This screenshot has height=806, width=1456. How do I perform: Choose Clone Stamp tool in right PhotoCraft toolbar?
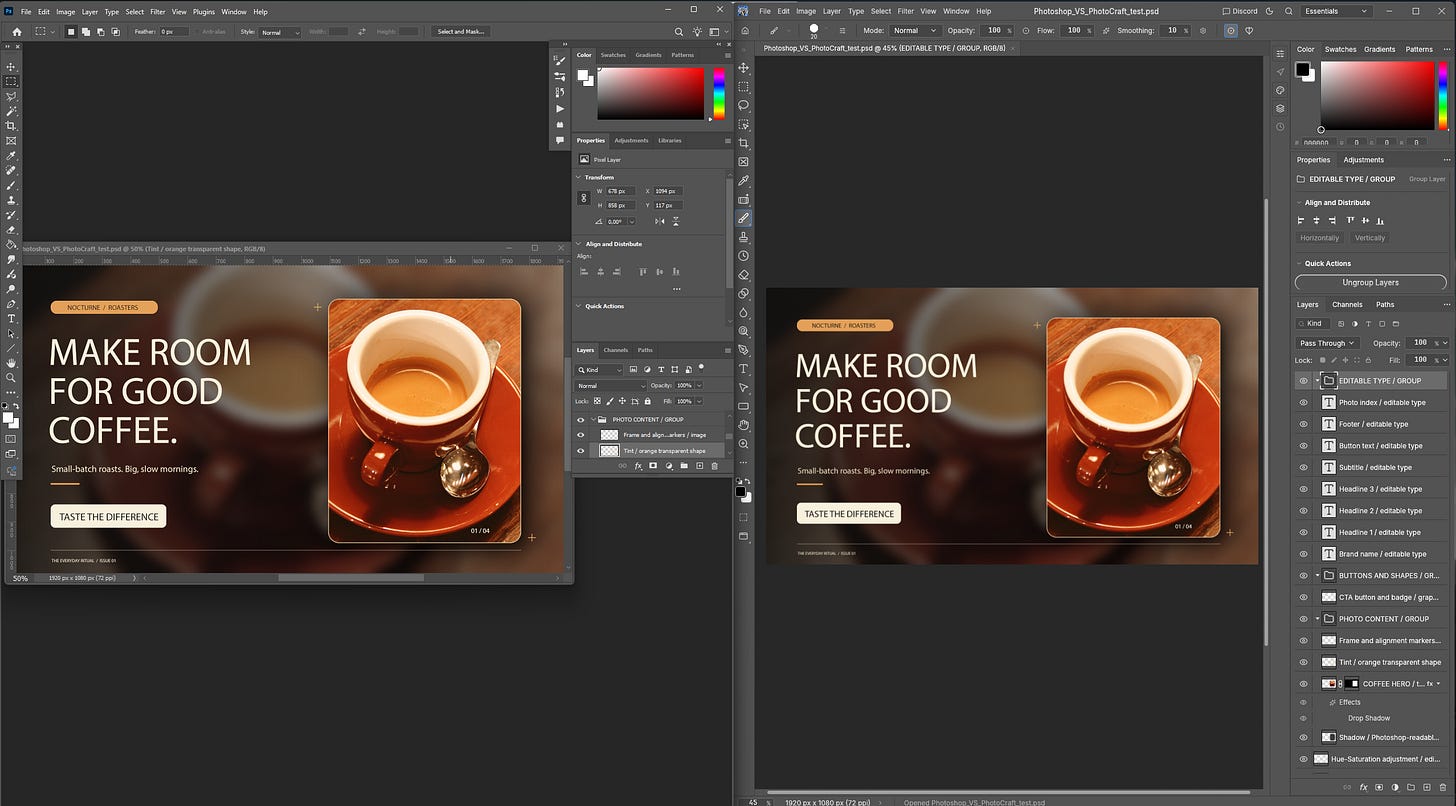tap(743, 237)
